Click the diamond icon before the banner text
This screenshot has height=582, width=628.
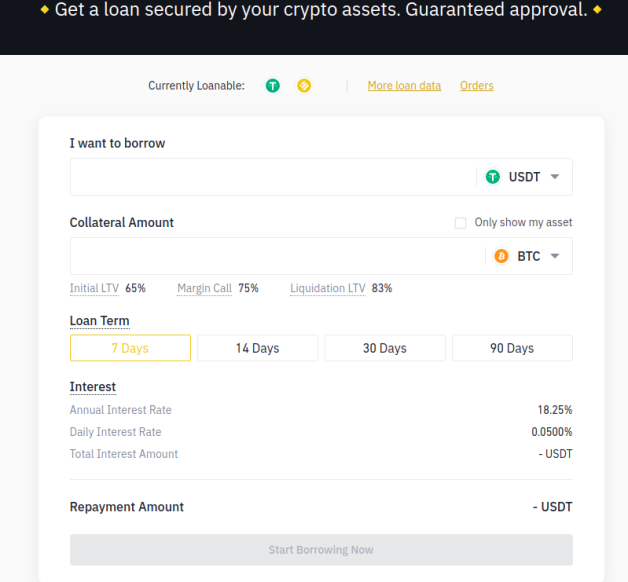[44, 10]
